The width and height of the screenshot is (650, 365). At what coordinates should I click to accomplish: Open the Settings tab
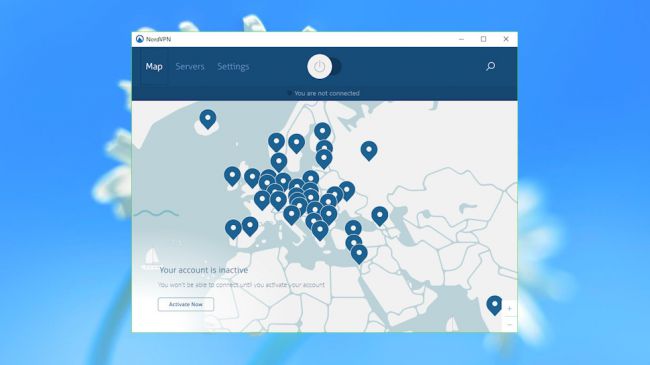[x=233, y=66]
